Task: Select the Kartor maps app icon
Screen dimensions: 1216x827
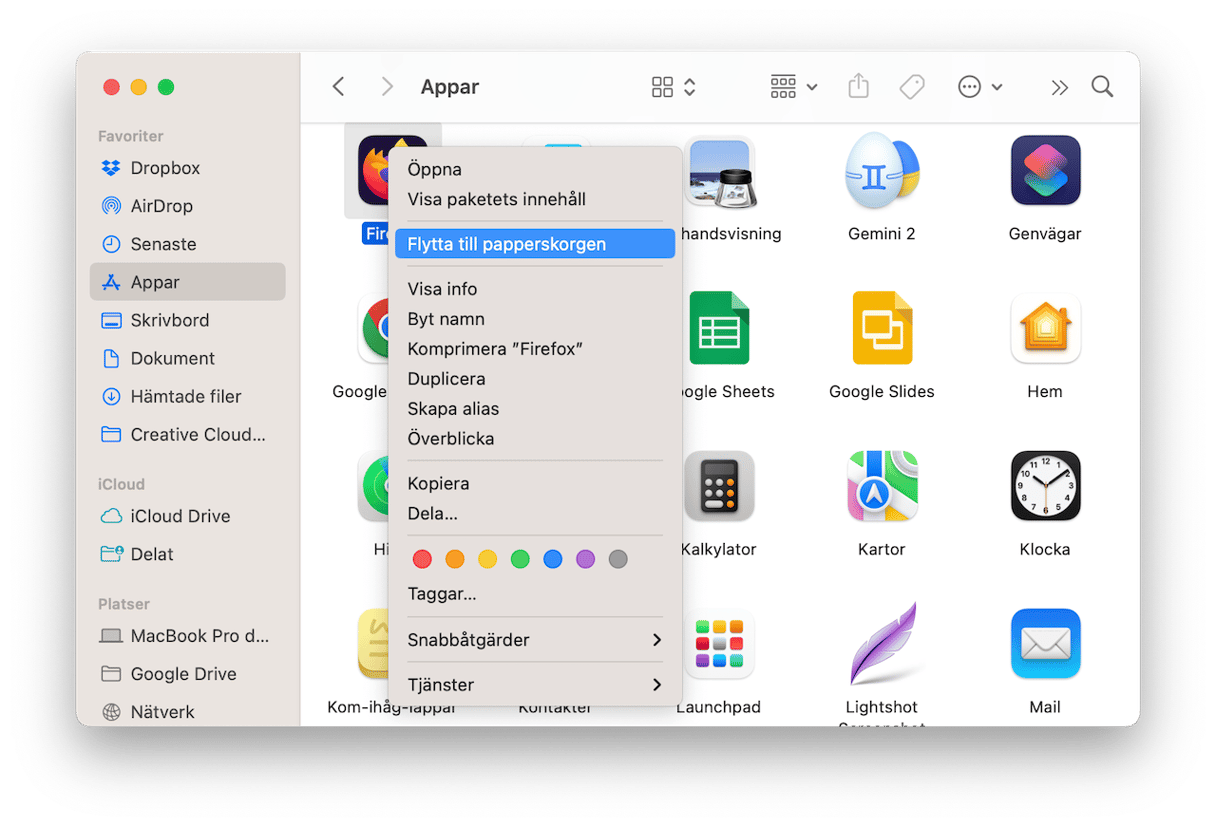Action: 881,486
